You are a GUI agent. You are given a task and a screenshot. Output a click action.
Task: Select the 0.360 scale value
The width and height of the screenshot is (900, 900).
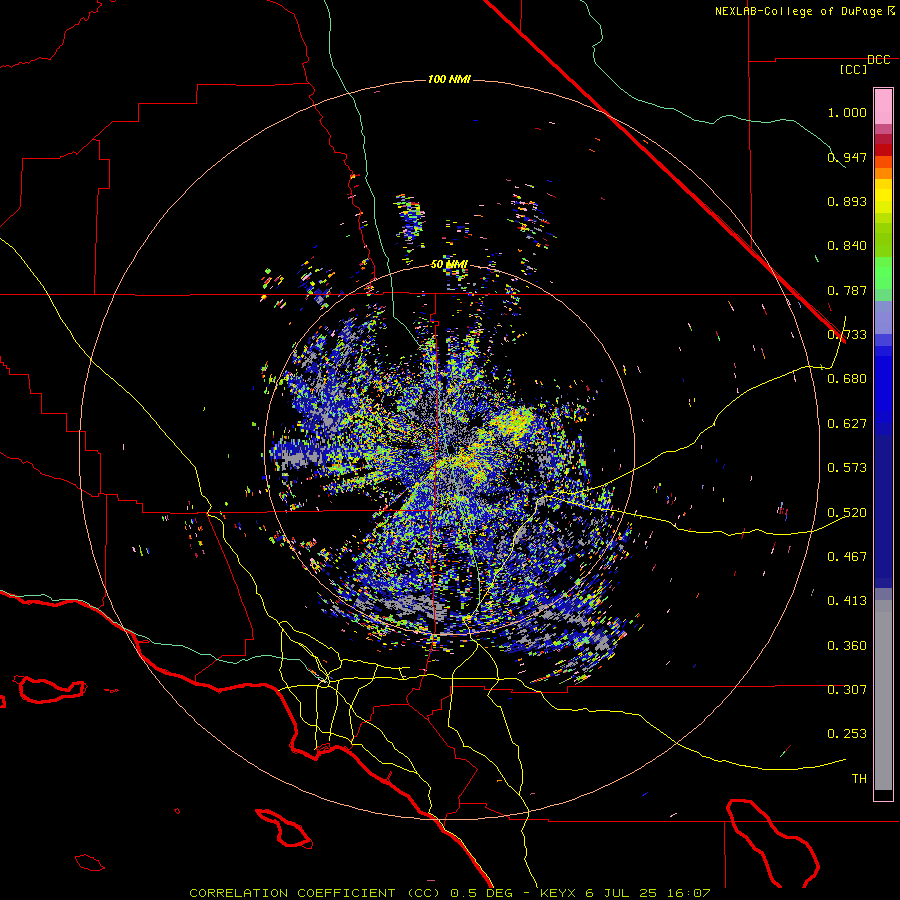(847, 646)
